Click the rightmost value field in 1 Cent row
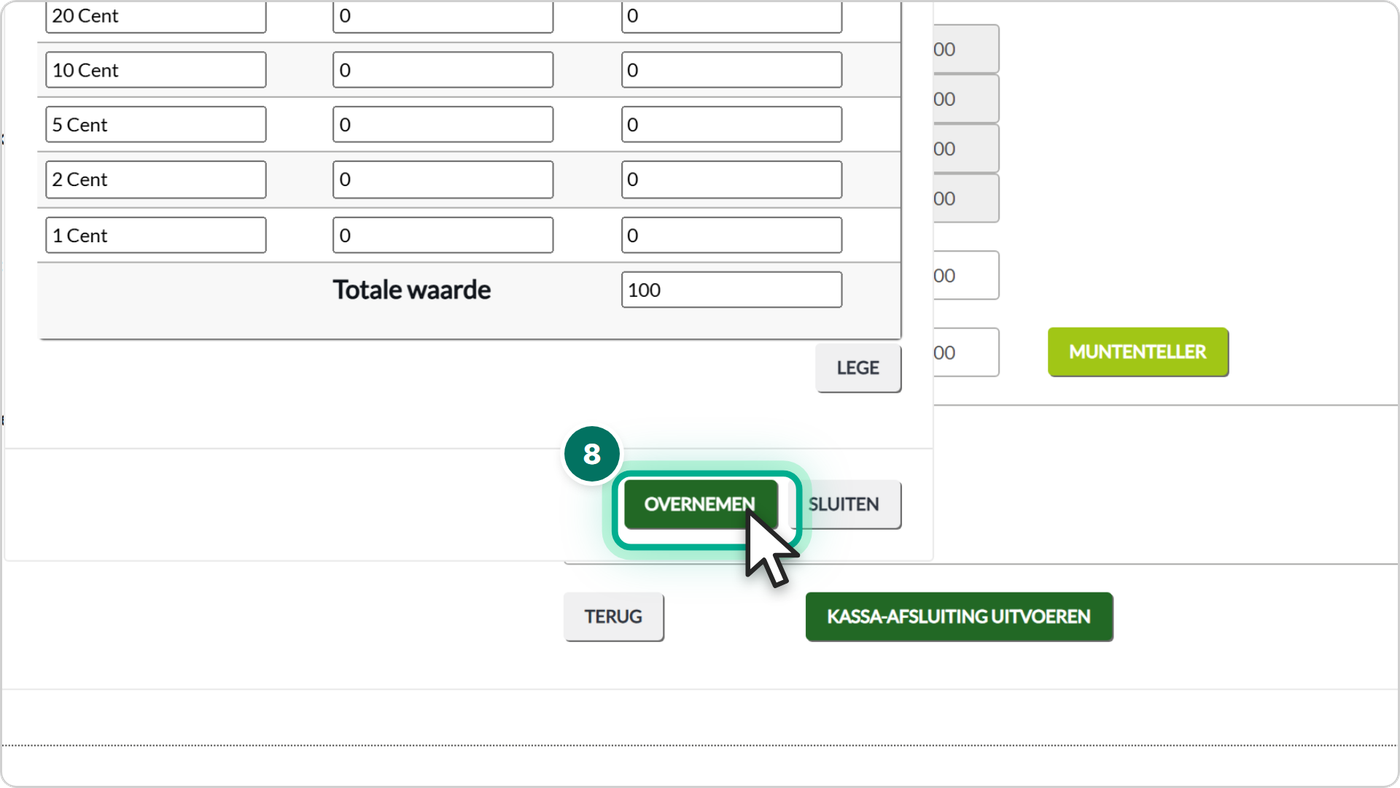 point(732,235)
